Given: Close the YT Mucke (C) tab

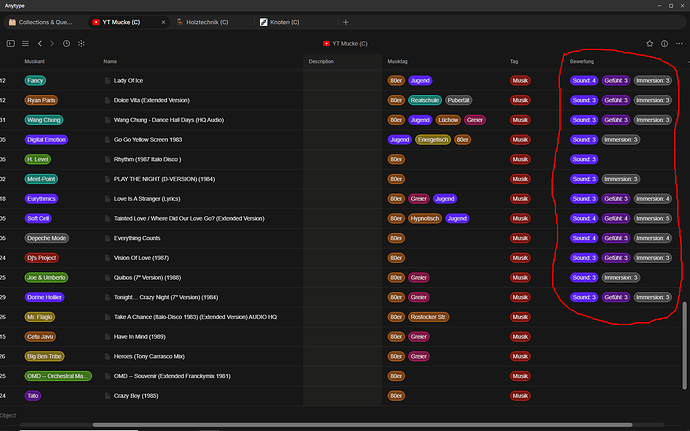Looking at the screenshot, I should point(163,22).
